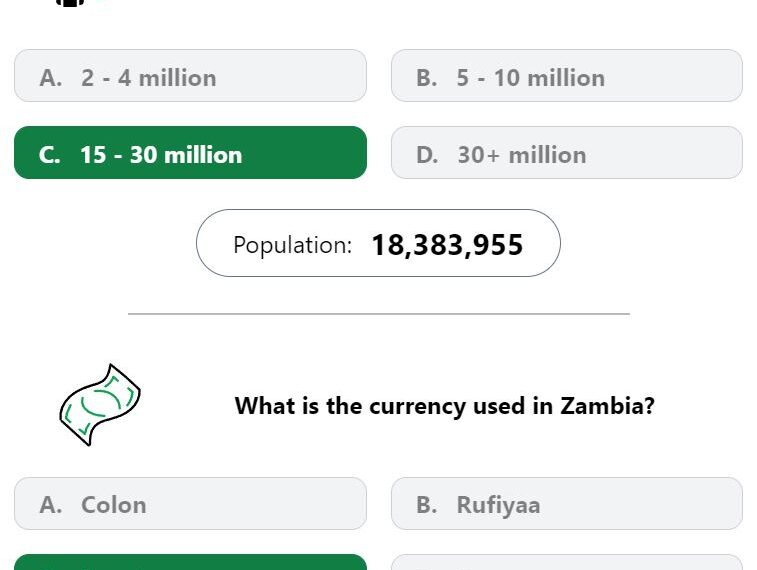757x570 pixels.
Task: Click the 'Population:' label text
Action: pos(293,245)
